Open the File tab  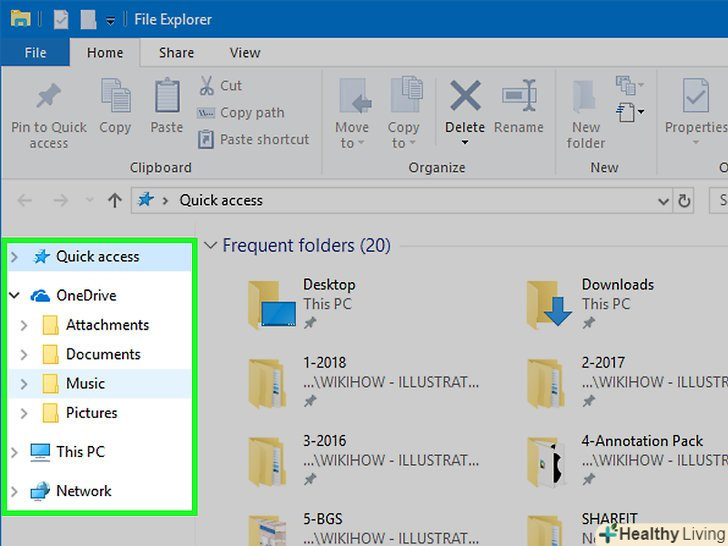[x=35, y=52]
